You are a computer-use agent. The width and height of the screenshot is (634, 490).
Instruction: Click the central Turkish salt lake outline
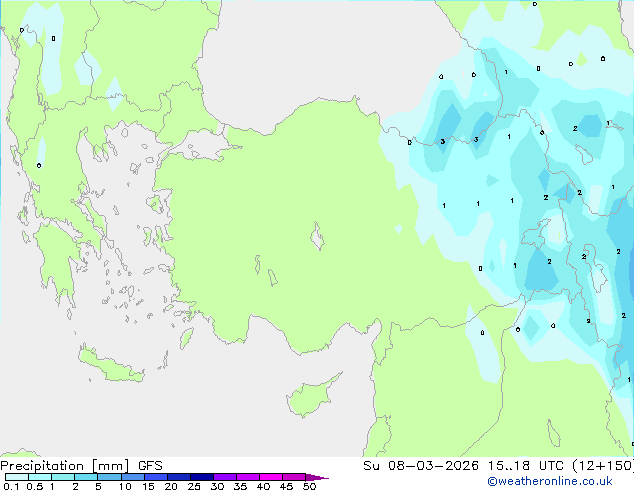pos(317,237)
